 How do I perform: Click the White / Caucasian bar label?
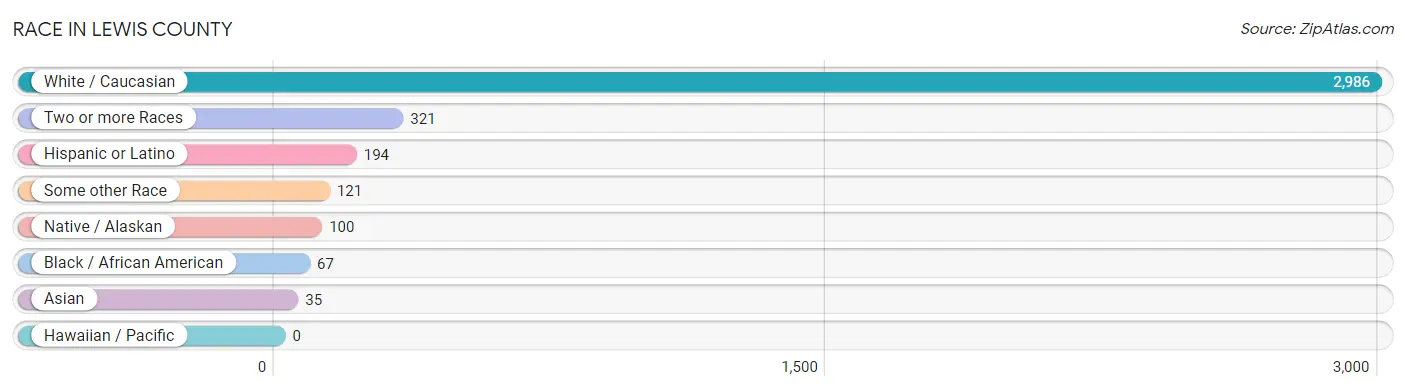click(109, 81)
